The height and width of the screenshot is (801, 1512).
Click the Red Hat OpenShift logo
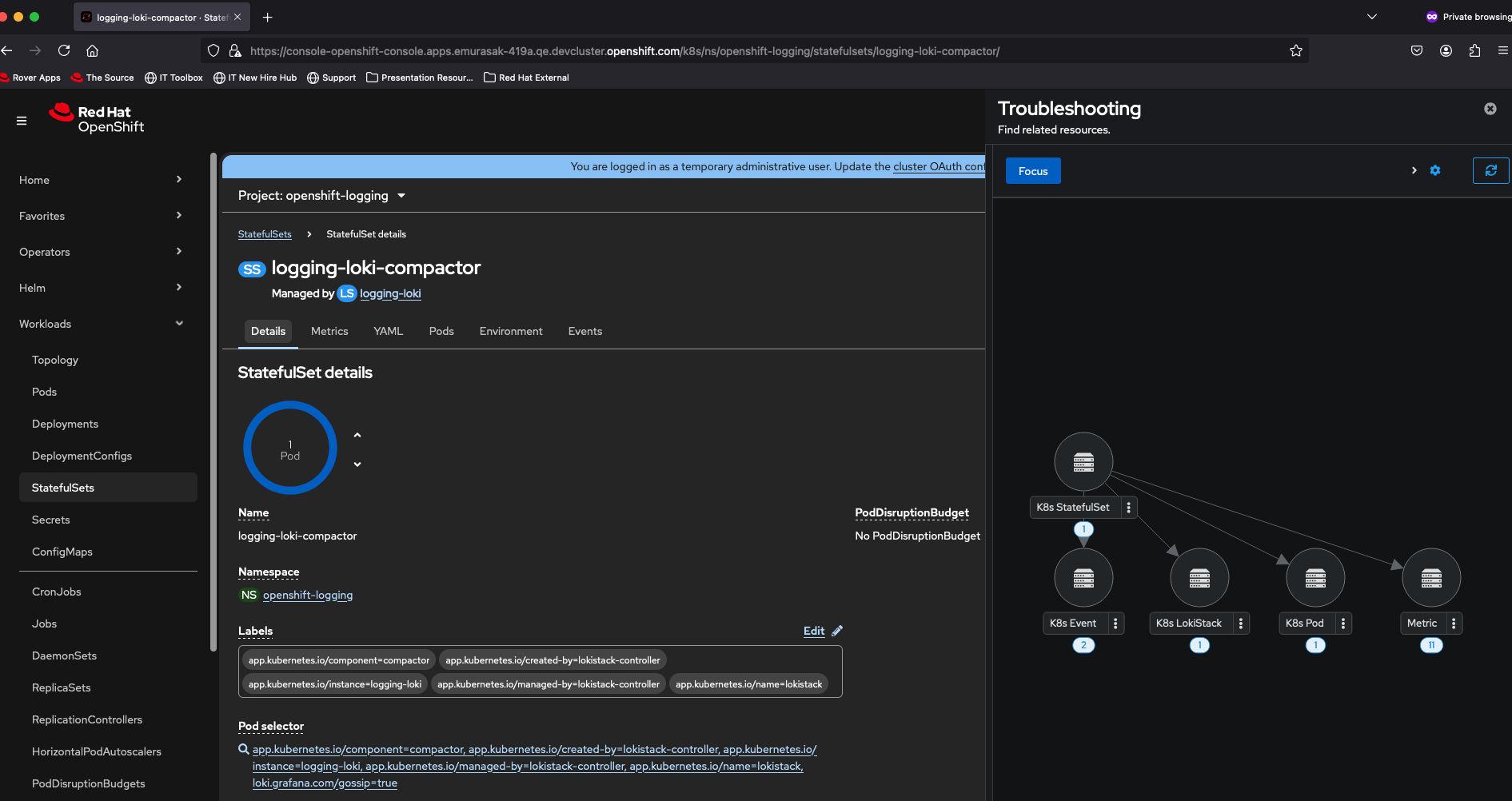coord(97,119)
